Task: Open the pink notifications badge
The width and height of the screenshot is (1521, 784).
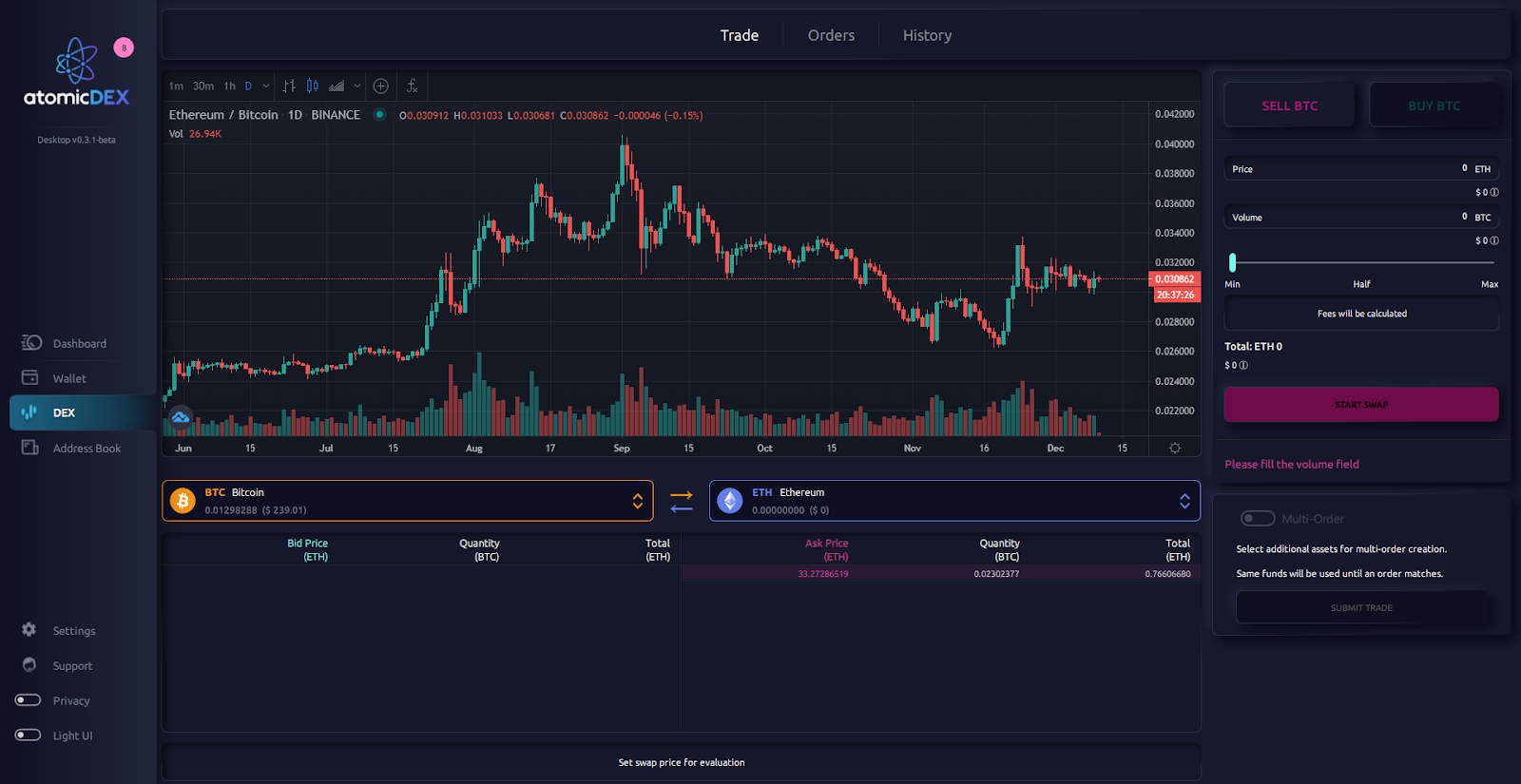Action: 124,48
